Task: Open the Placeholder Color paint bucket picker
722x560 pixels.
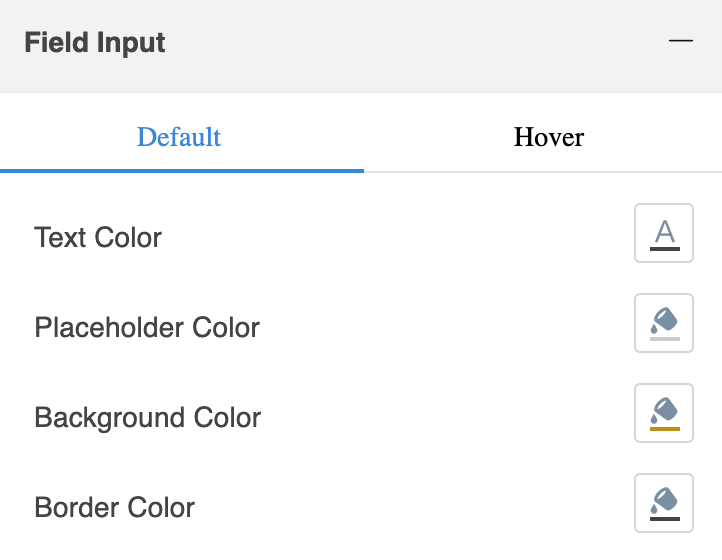Action: (x=664, y=323)
